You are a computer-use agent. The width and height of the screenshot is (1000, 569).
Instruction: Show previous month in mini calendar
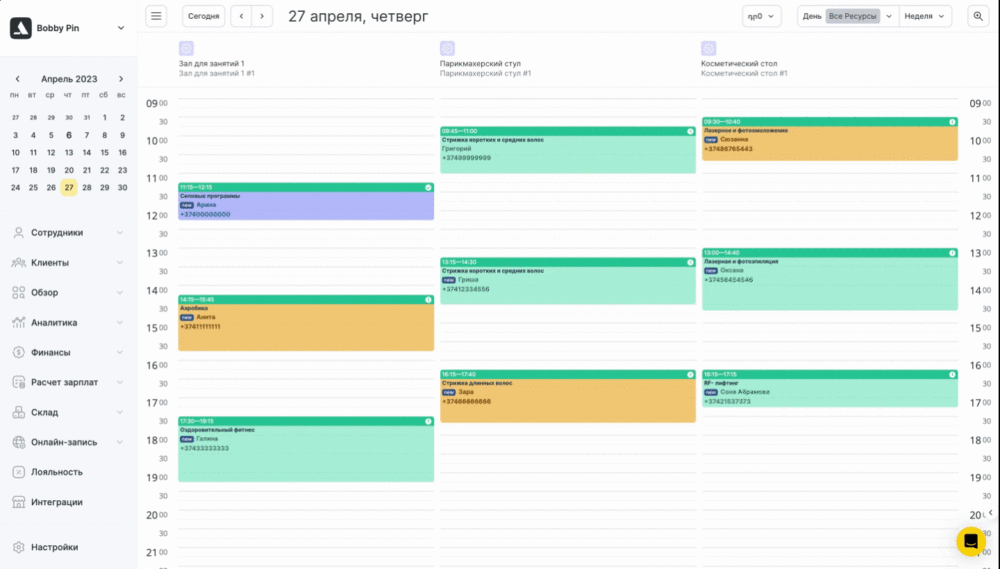tap(17, 79)
